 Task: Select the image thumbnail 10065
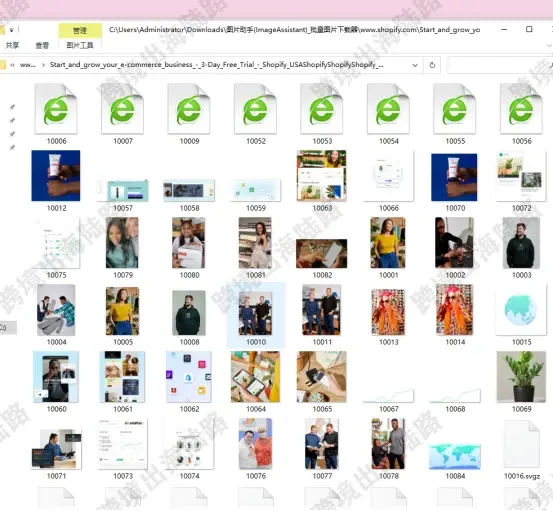click(x=322, y=377)
